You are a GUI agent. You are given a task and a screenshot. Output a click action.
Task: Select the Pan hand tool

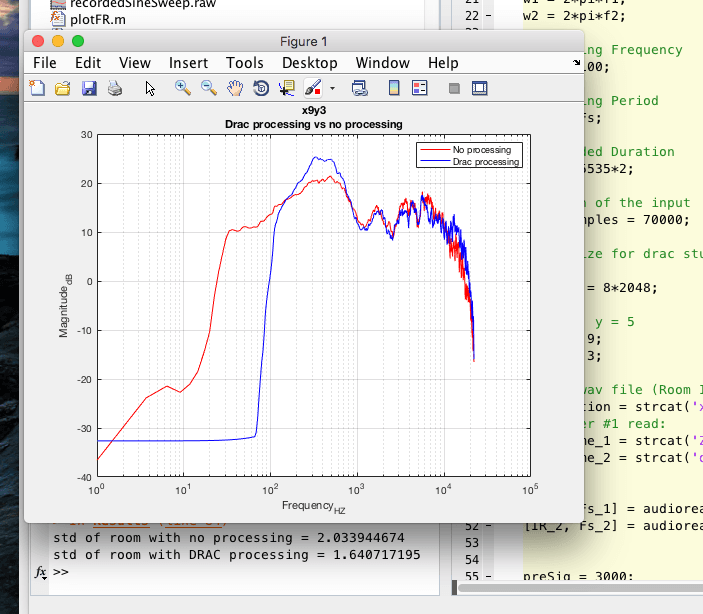coord(234,88)
